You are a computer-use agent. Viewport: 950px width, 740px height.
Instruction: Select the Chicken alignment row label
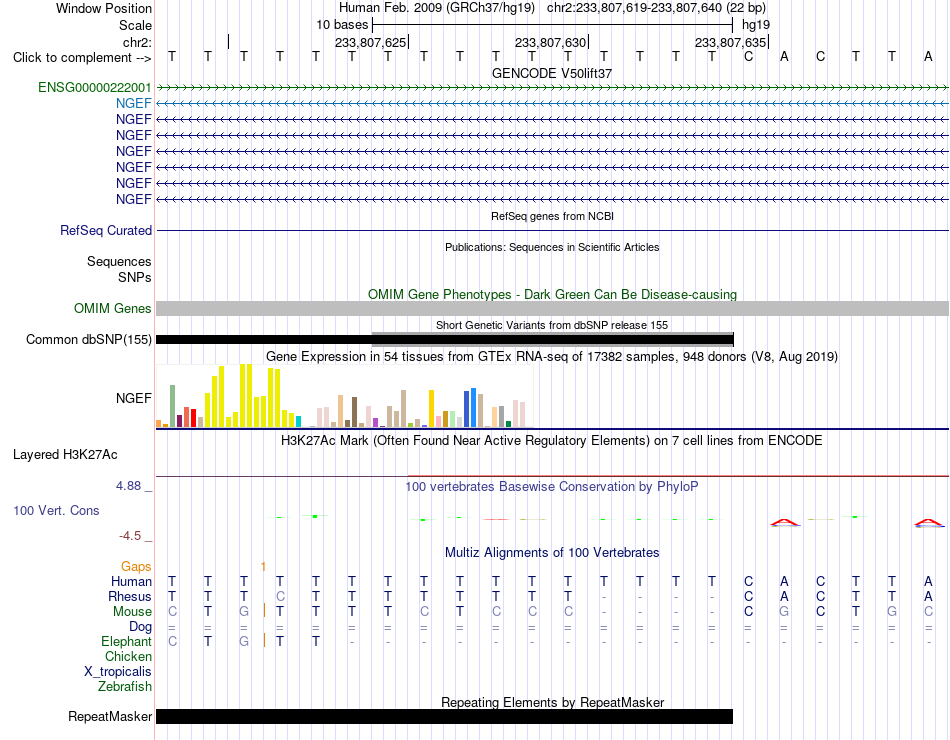[128, 657]
